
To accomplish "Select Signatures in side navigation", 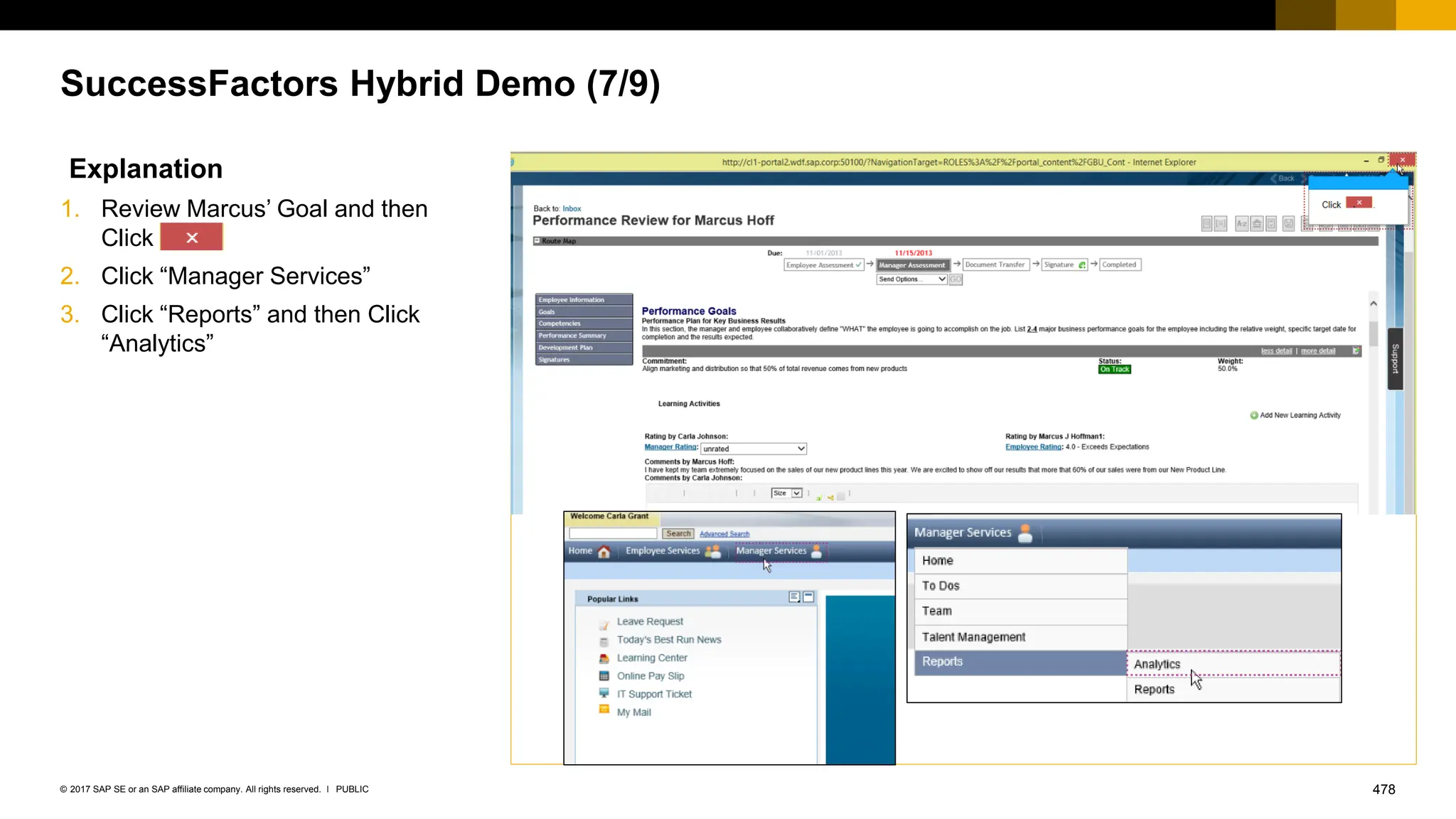I will point(584,360).
